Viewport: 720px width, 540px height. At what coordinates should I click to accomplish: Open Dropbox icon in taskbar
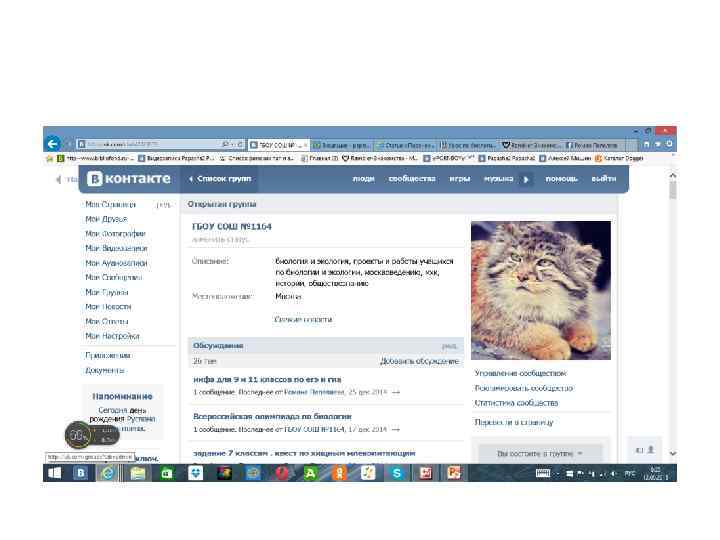point(196,473)
